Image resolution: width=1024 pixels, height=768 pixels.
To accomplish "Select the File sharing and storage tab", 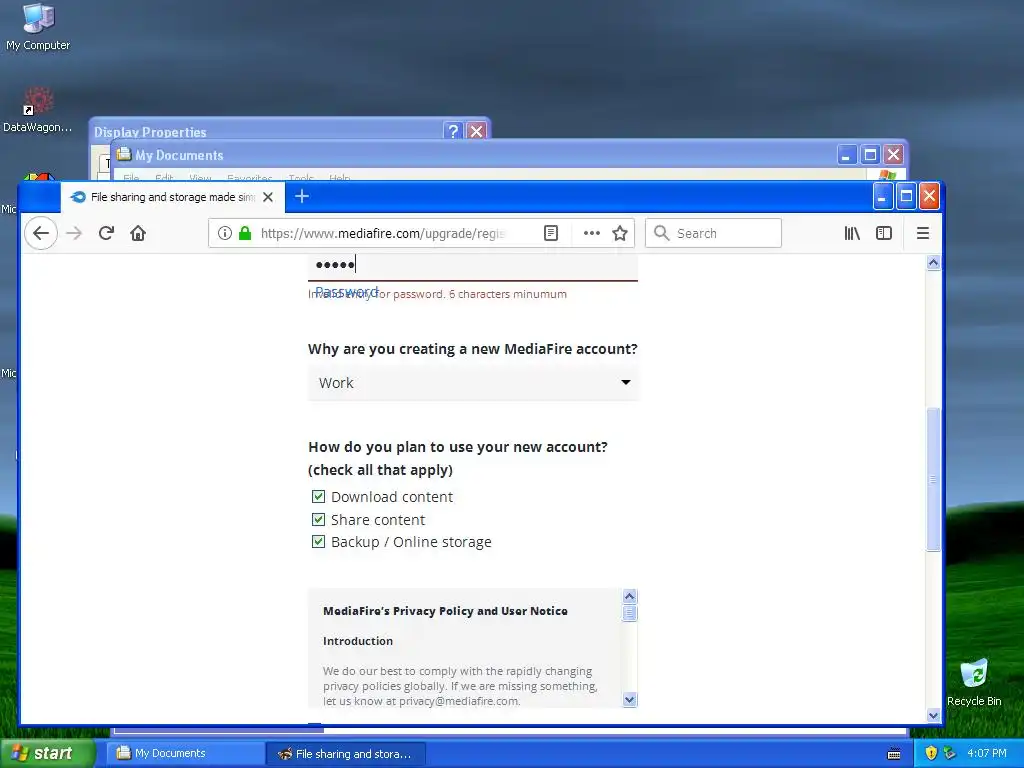I will 172,197.
